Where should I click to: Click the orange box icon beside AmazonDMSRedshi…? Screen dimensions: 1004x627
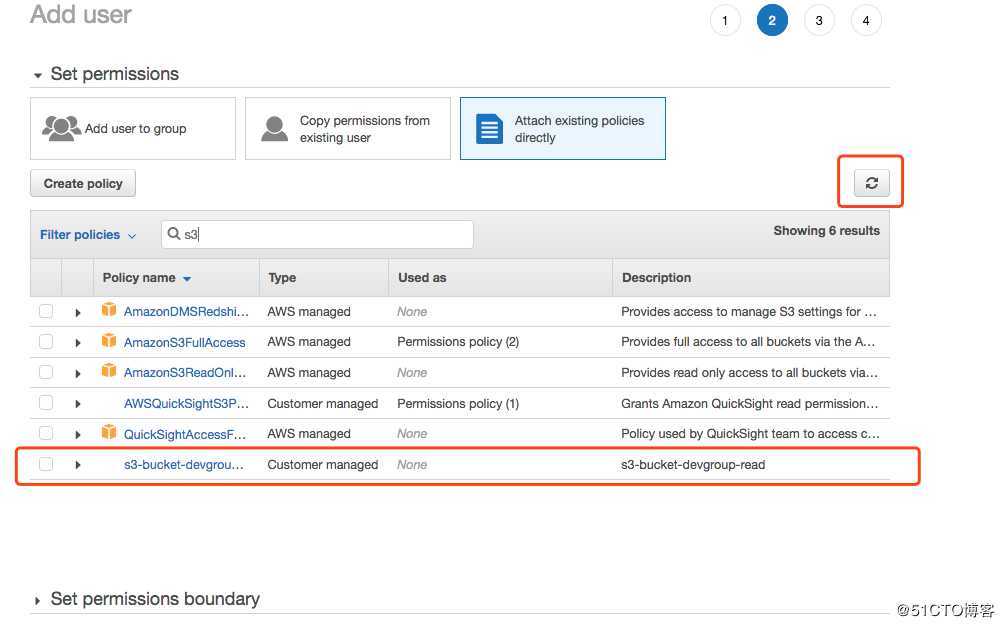click(109, 310)
